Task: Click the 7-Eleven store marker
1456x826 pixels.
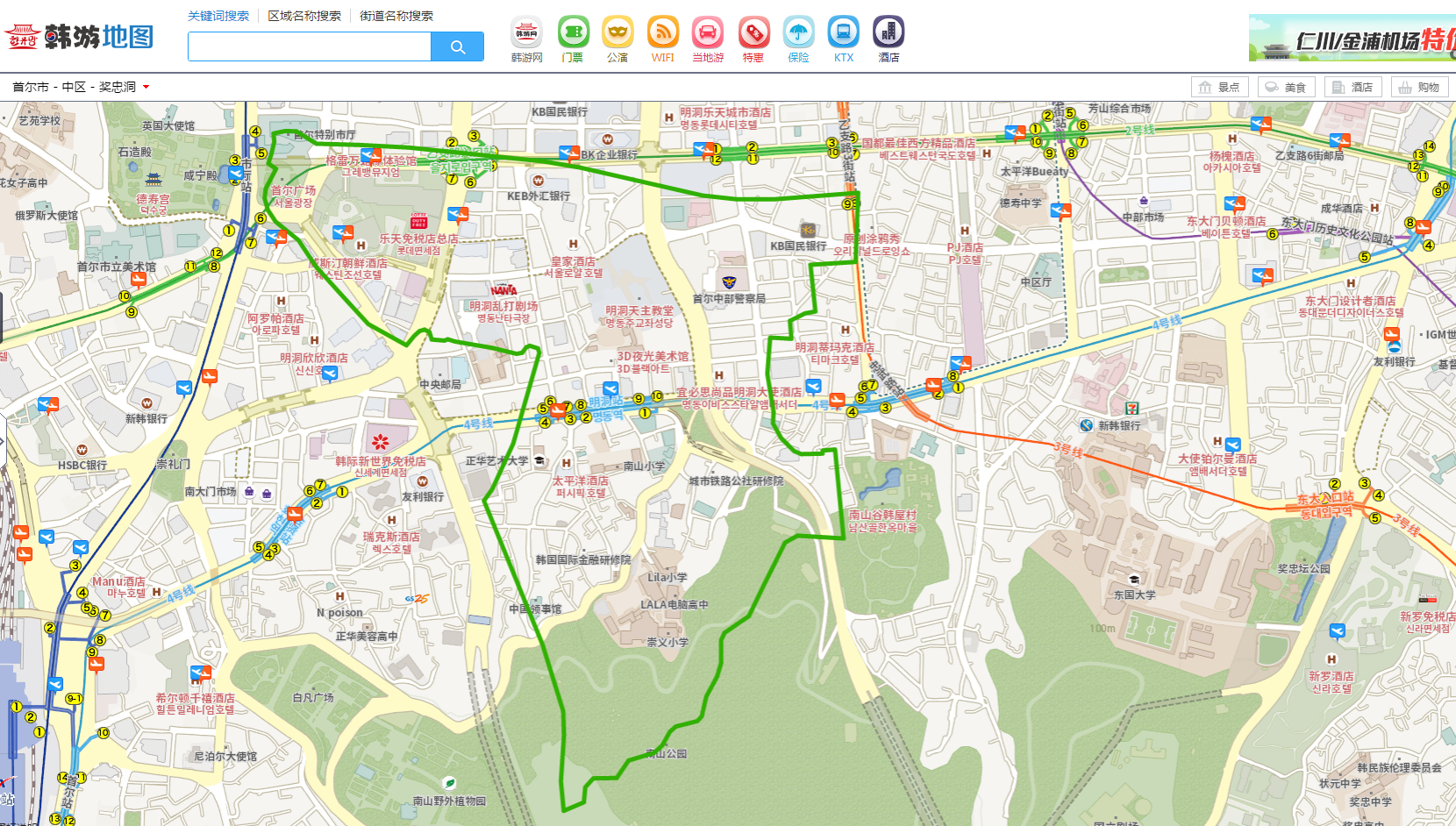Action: (x=1132, y=408)
